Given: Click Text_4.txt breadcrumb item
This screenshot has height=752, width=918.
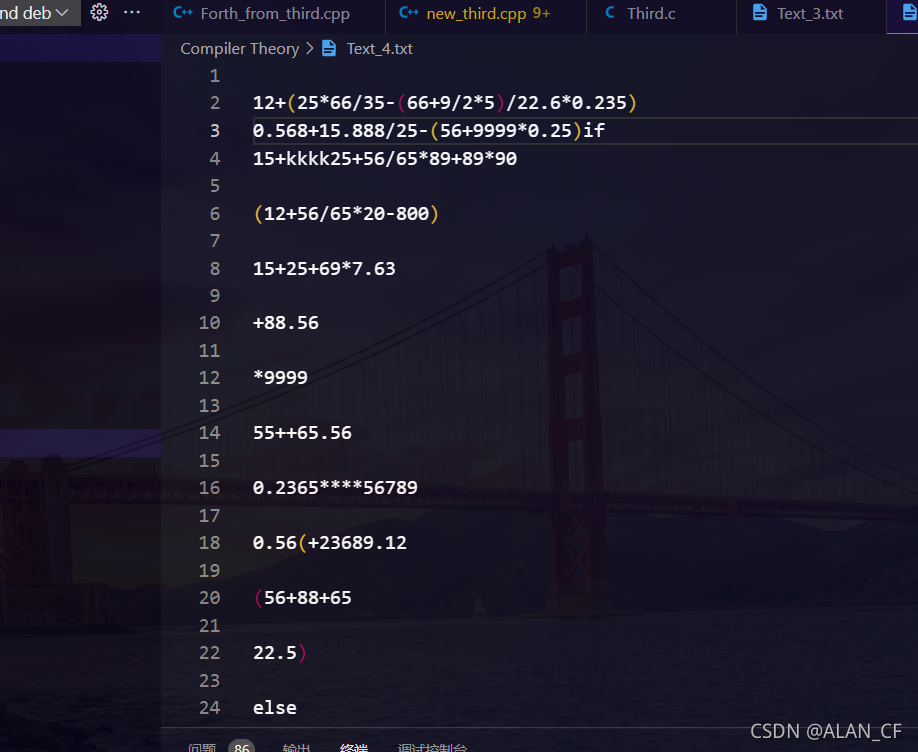Looking at the screenshot, I should point(379,49).
